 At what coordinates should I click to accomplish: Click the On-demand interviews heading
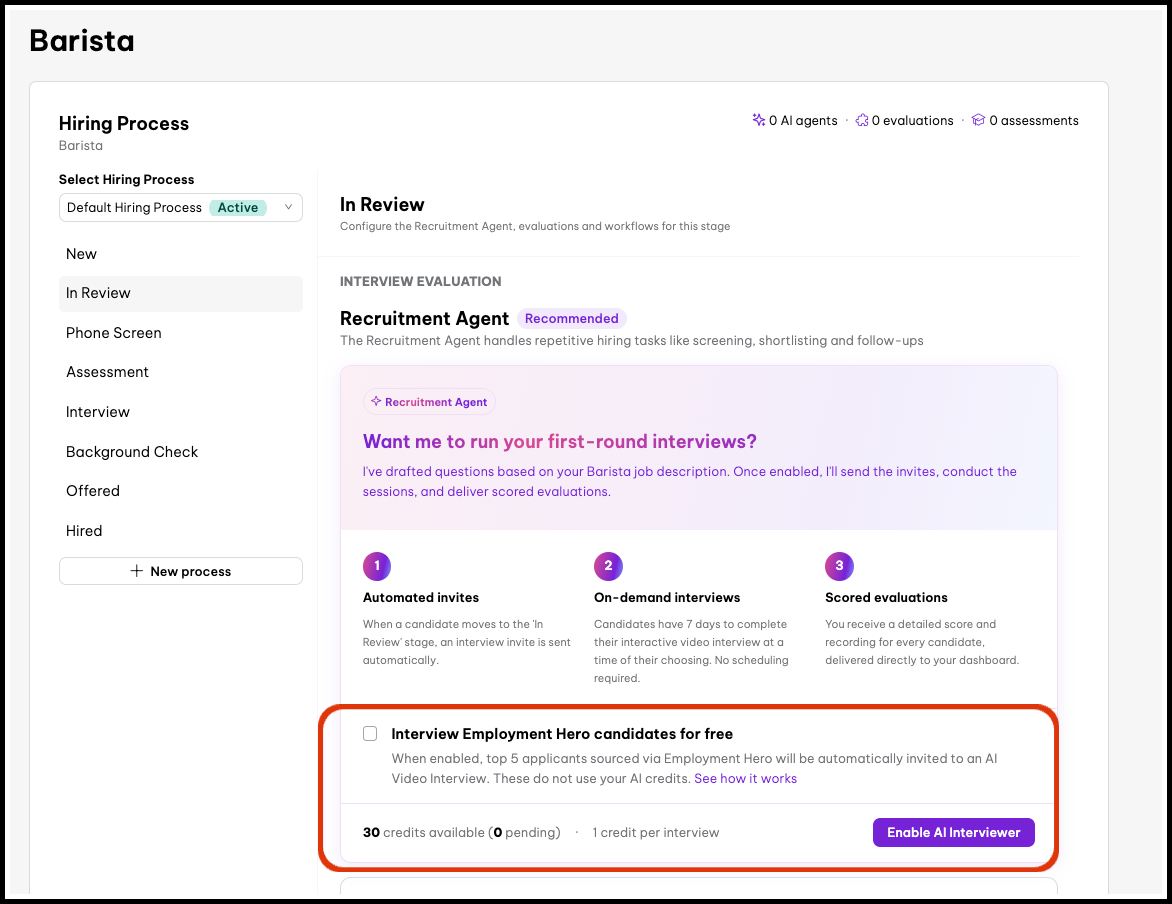point(667,597)
